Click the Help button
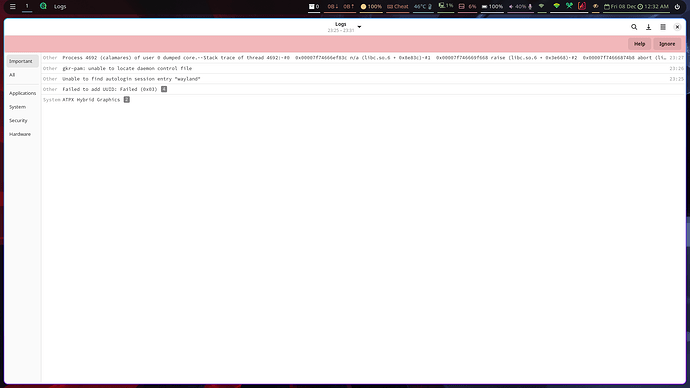The height and width of the screenshot is (388, 690). coord(639,44)
